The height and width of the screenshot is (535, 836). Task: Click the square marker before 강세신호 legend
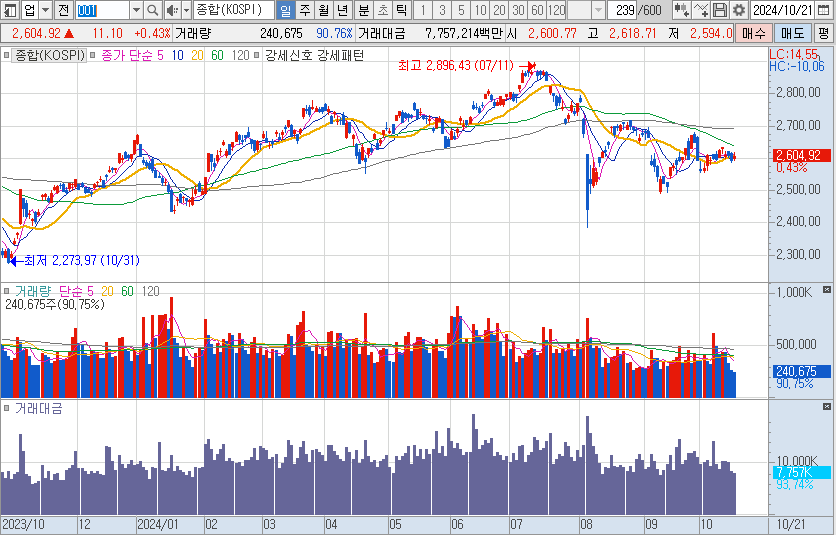(x=257, y=55)
